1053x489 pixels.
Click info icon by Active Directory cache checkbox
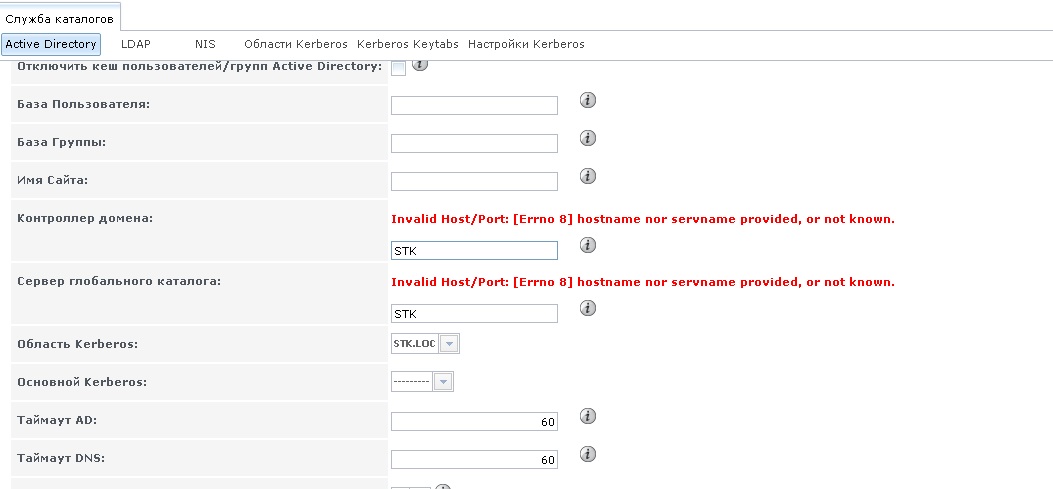(x=420, y=64)
